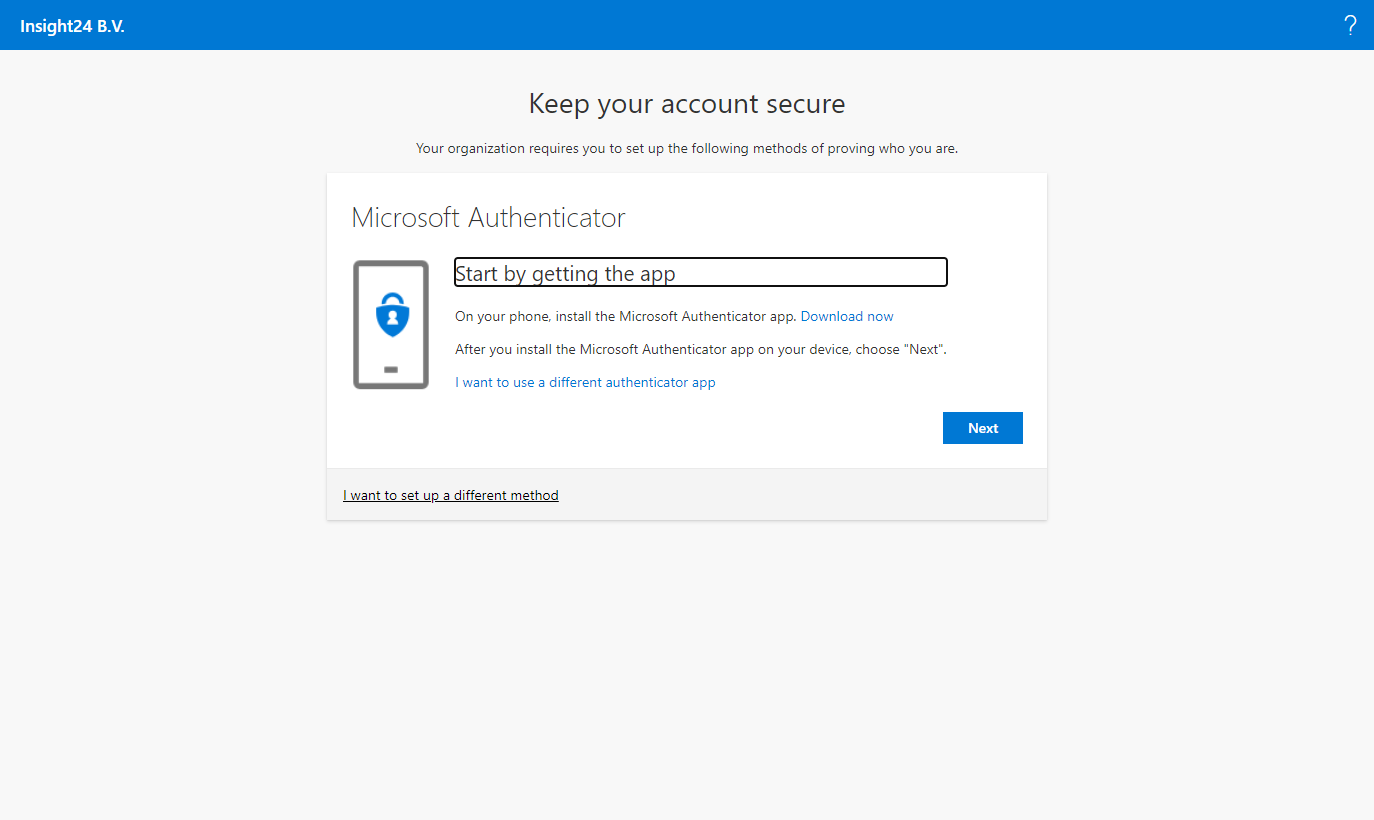Viewport: 1374px width, 820px height.
Task: Click 'Your organization requires you' description text
Action: click(x=687, y=148)
